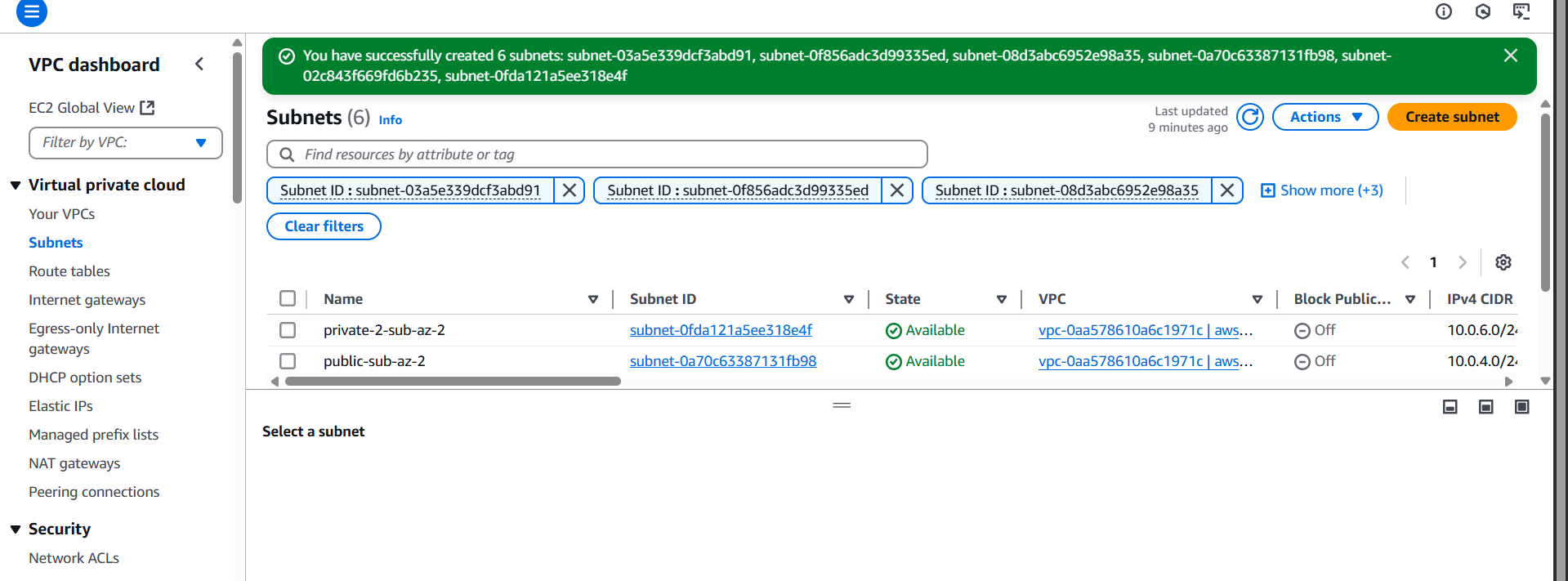Click the hexagon settings icon in top bar
The width and height of the screenshot is (1568, 581).
pos(1483,11)
